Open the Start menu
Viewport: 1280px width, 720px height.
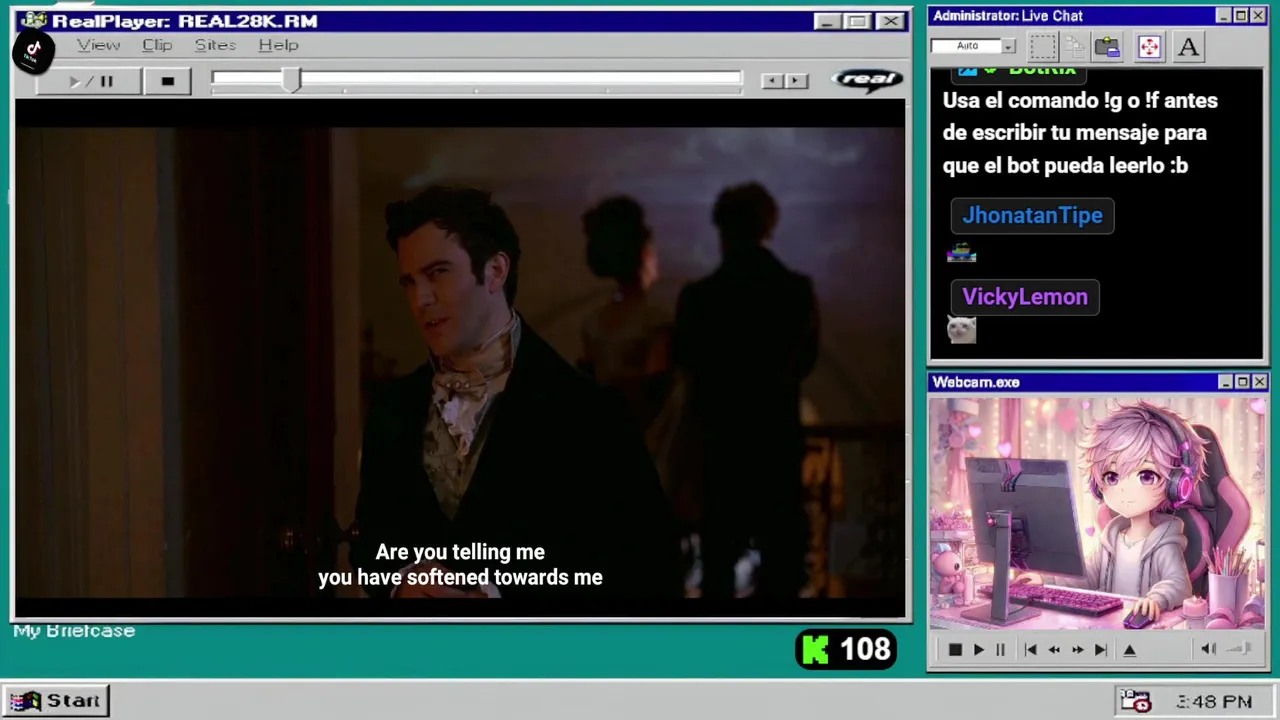pos(55,701)
